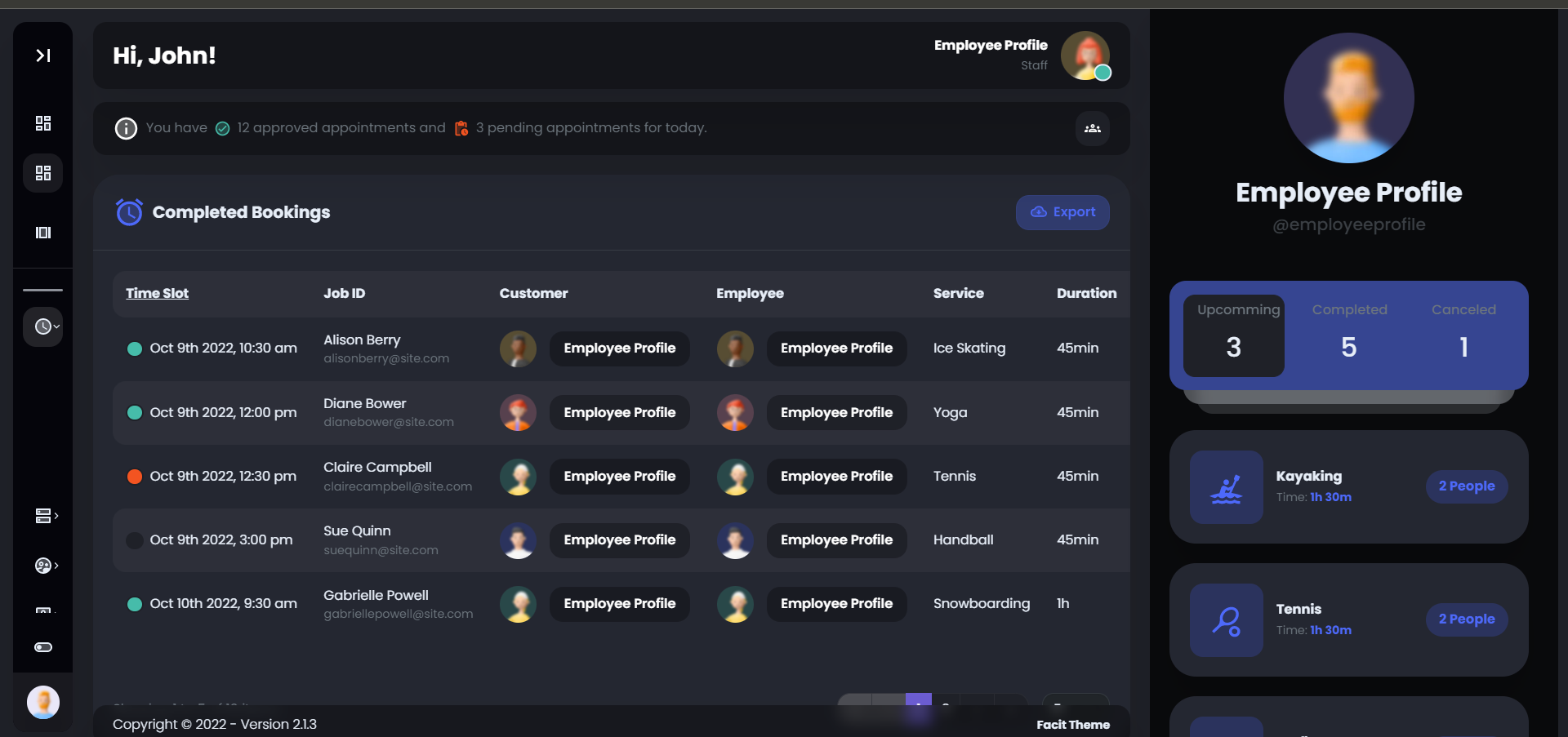Expand the palette face menu in sidebar

click(x=45, y=566)
